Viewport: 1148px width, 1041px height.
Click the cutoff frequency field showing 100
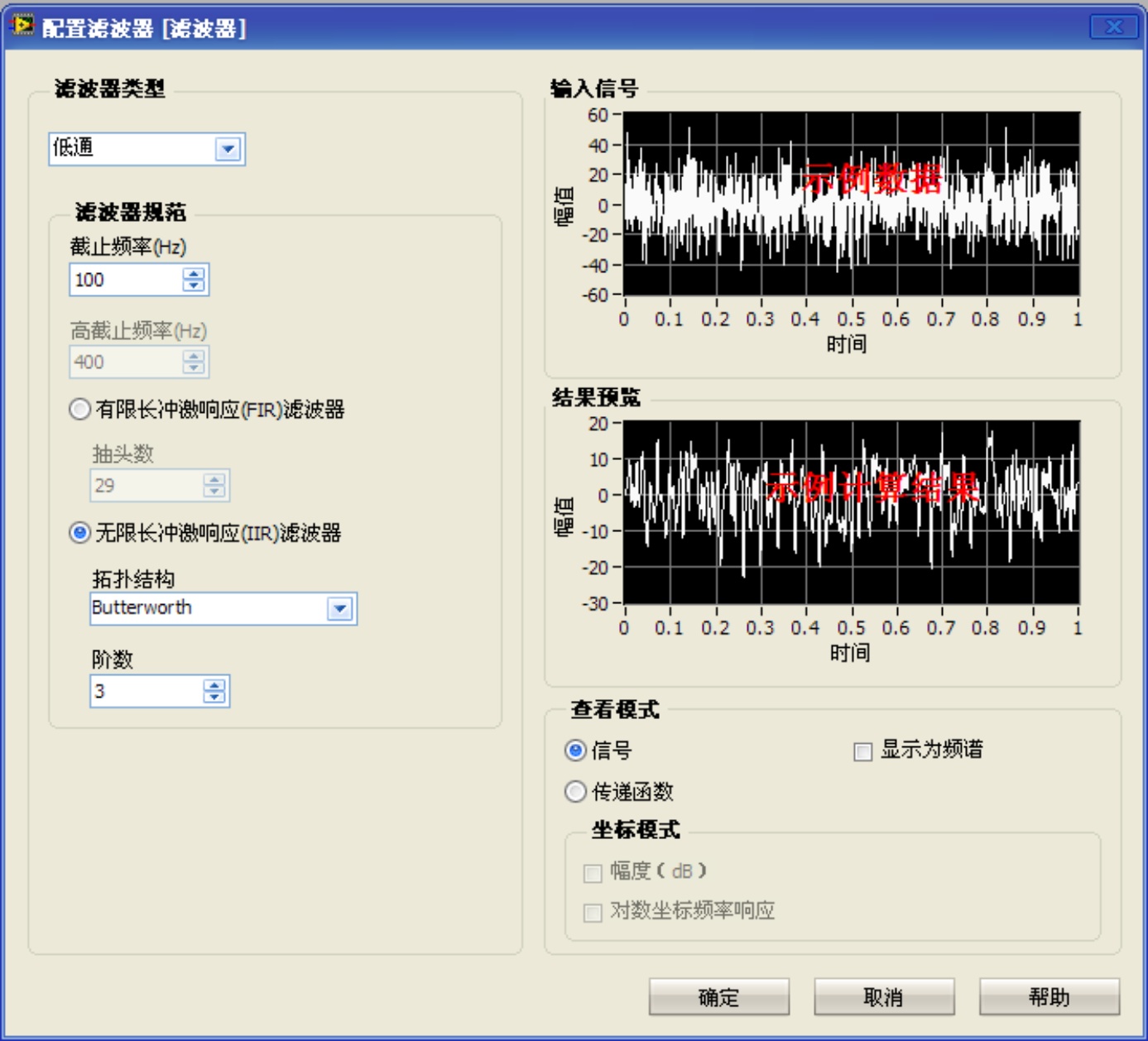click(x=124, y=280)
